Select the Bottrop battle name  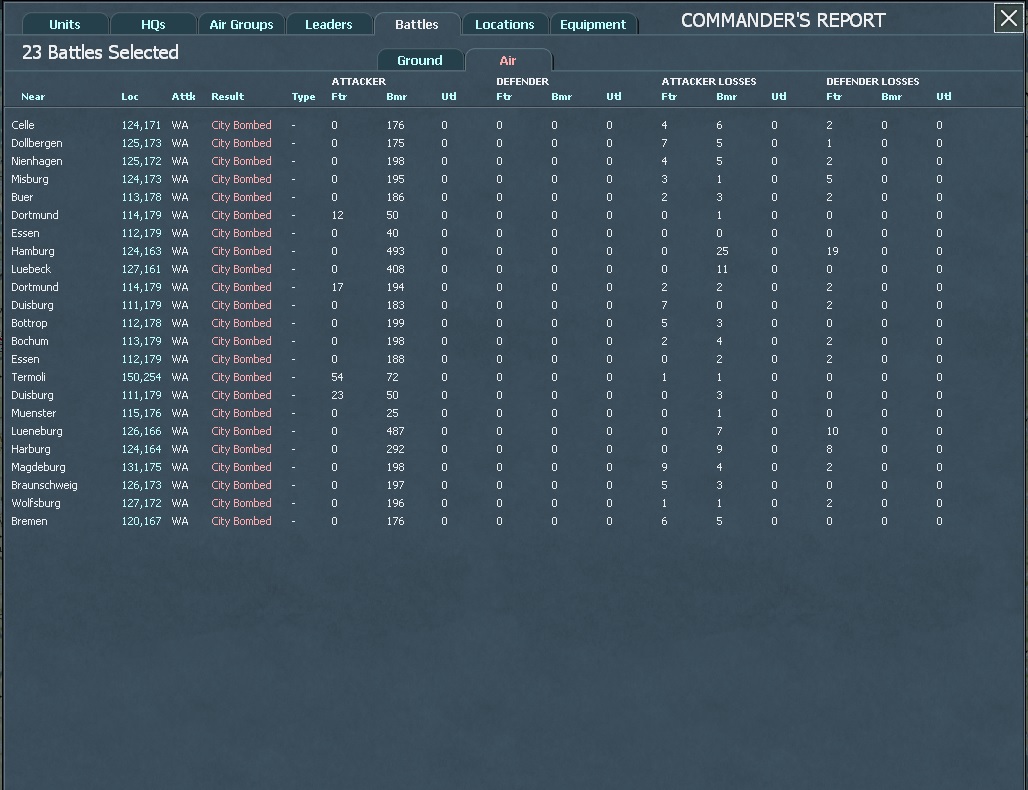coord(29,323)
